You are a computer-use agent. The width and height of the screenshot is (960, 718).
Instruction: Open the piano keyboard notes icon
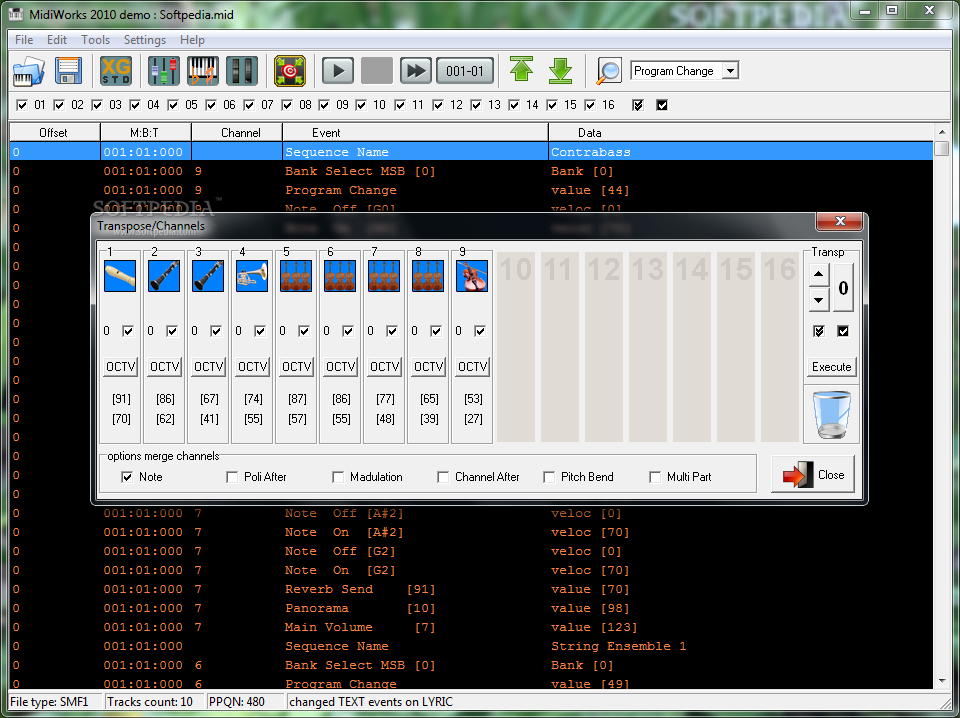(203, 71)
